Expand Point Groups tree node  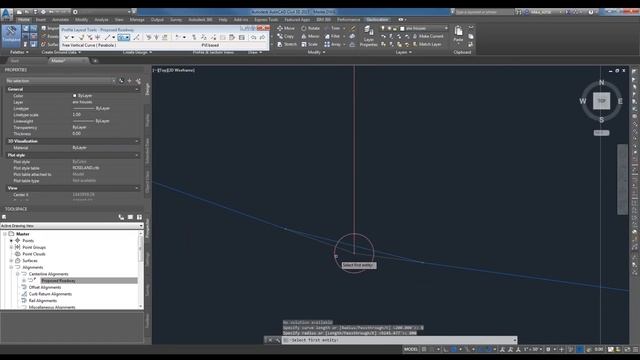11,247
